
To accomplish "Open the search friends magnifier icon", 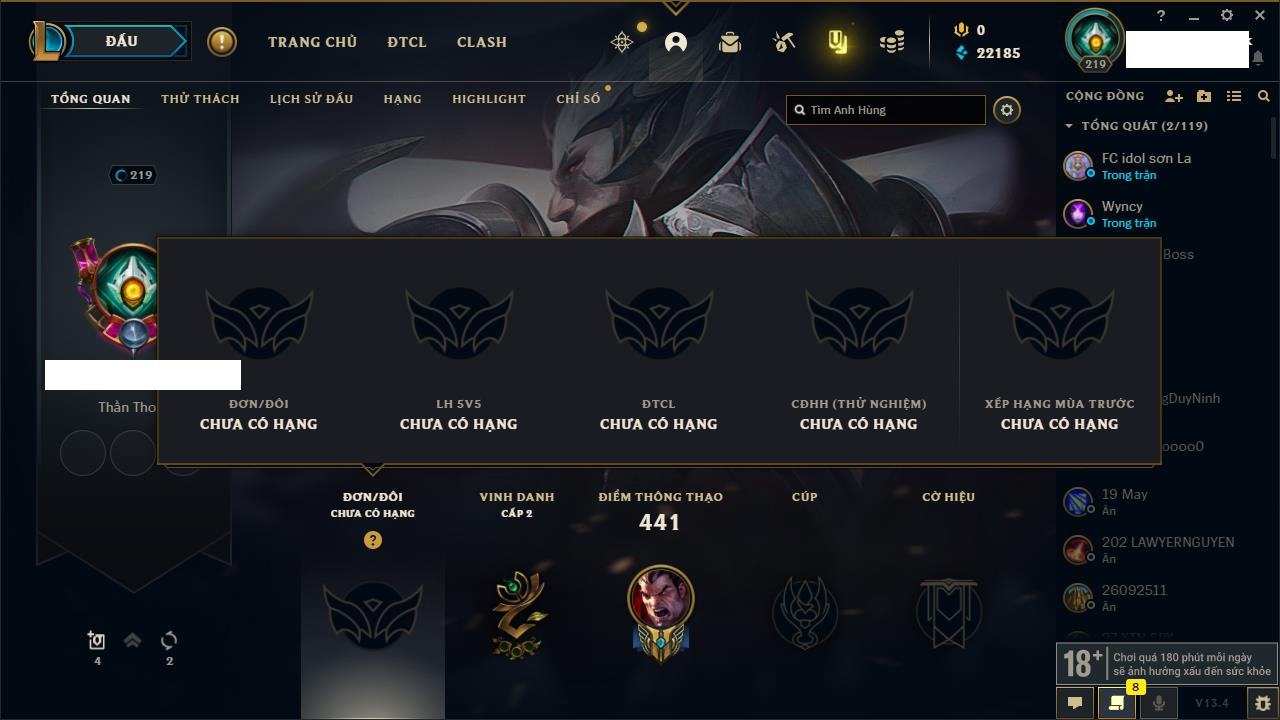I will (1264, 96).
